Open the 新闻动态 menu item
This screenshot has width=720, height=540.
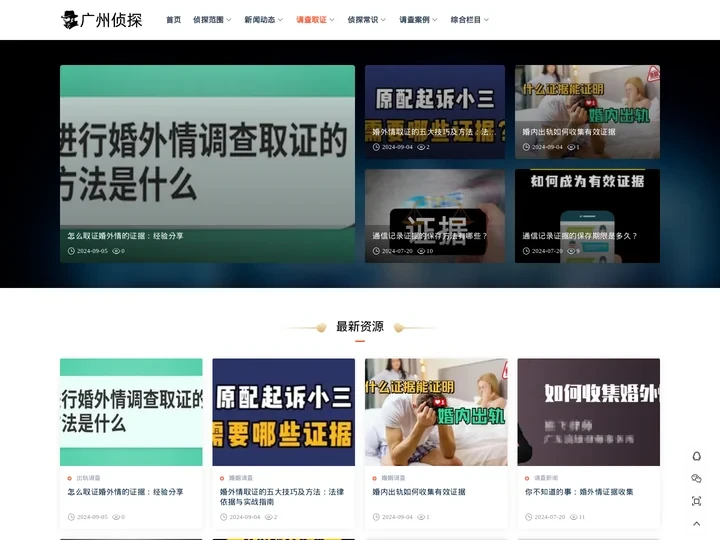(259, 20)
